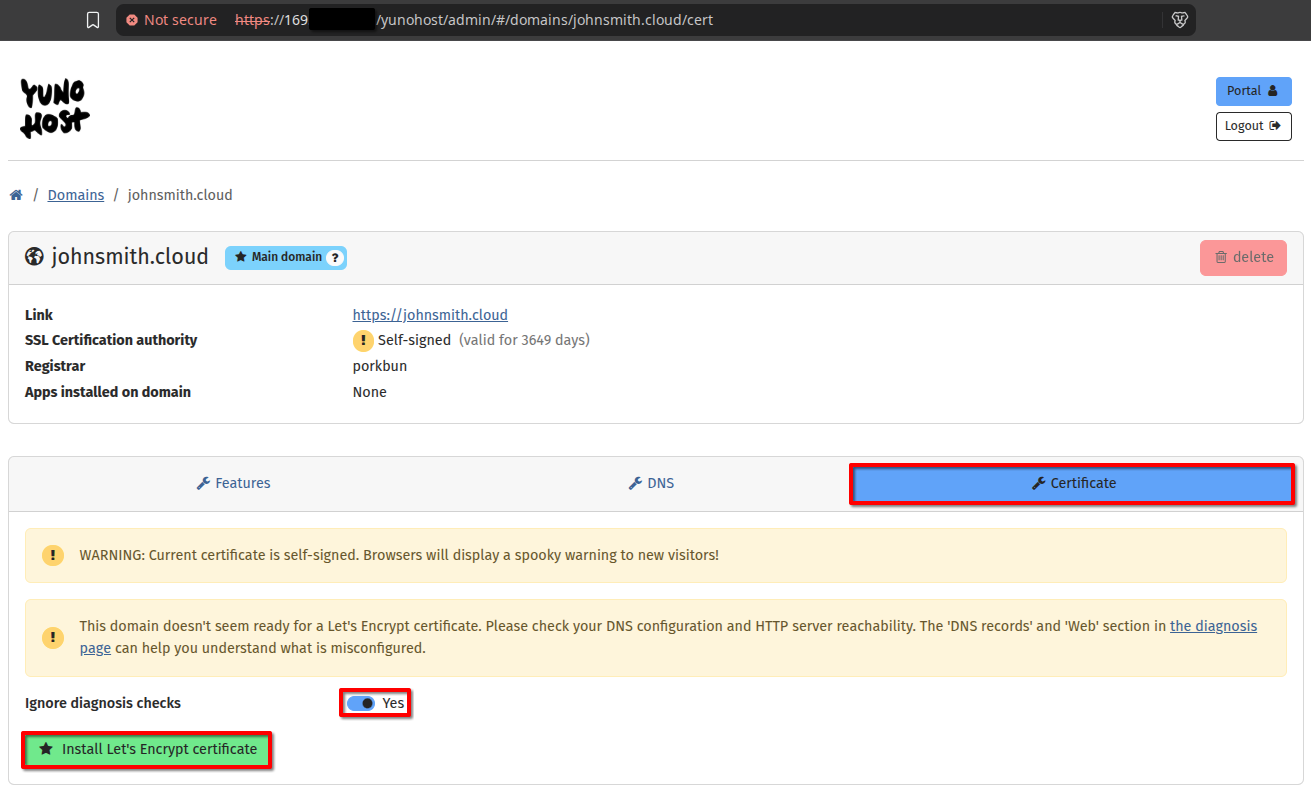This screenshot has height=791, width=1311.
Task: Click the 'Registrar' label
Action: coord(55,366)
